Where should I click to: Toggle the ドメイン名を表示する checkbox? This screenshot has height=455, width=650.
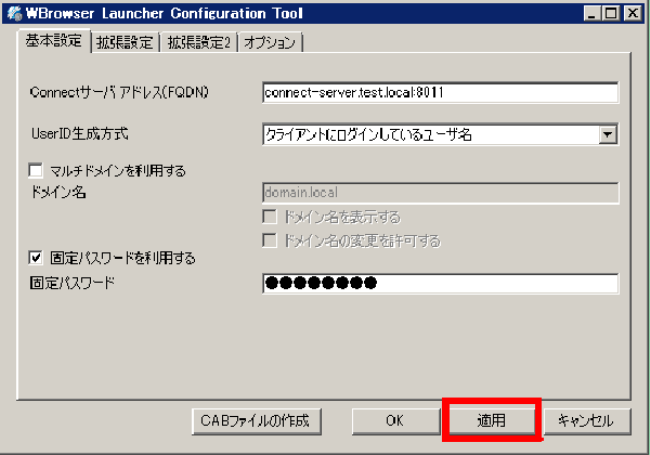[x=268, y=217]
